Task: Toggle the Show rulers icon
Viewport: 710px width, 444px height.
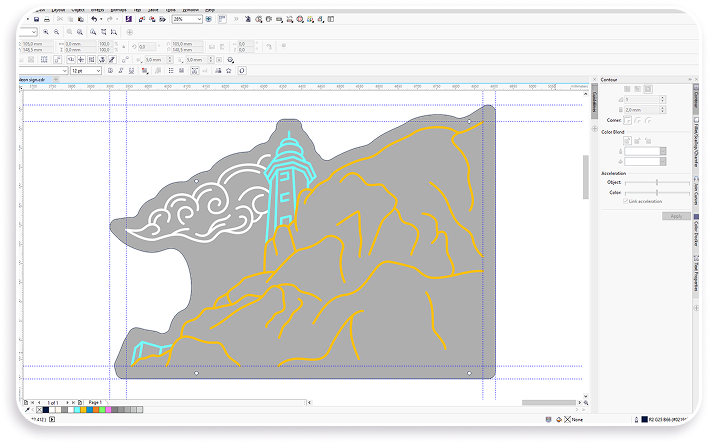Action: [x=222, y=19]
